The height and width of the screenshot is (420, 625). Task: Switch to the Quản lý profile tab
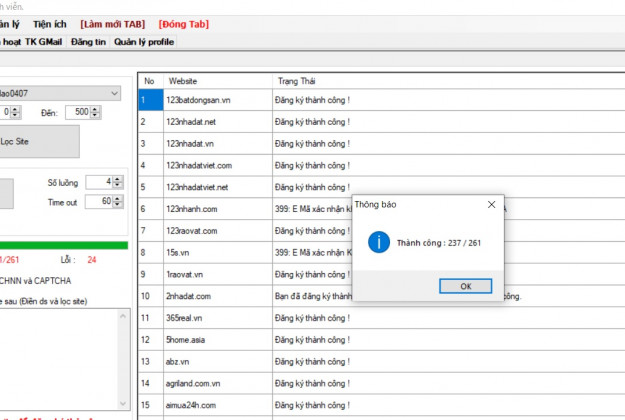[144, 42]
